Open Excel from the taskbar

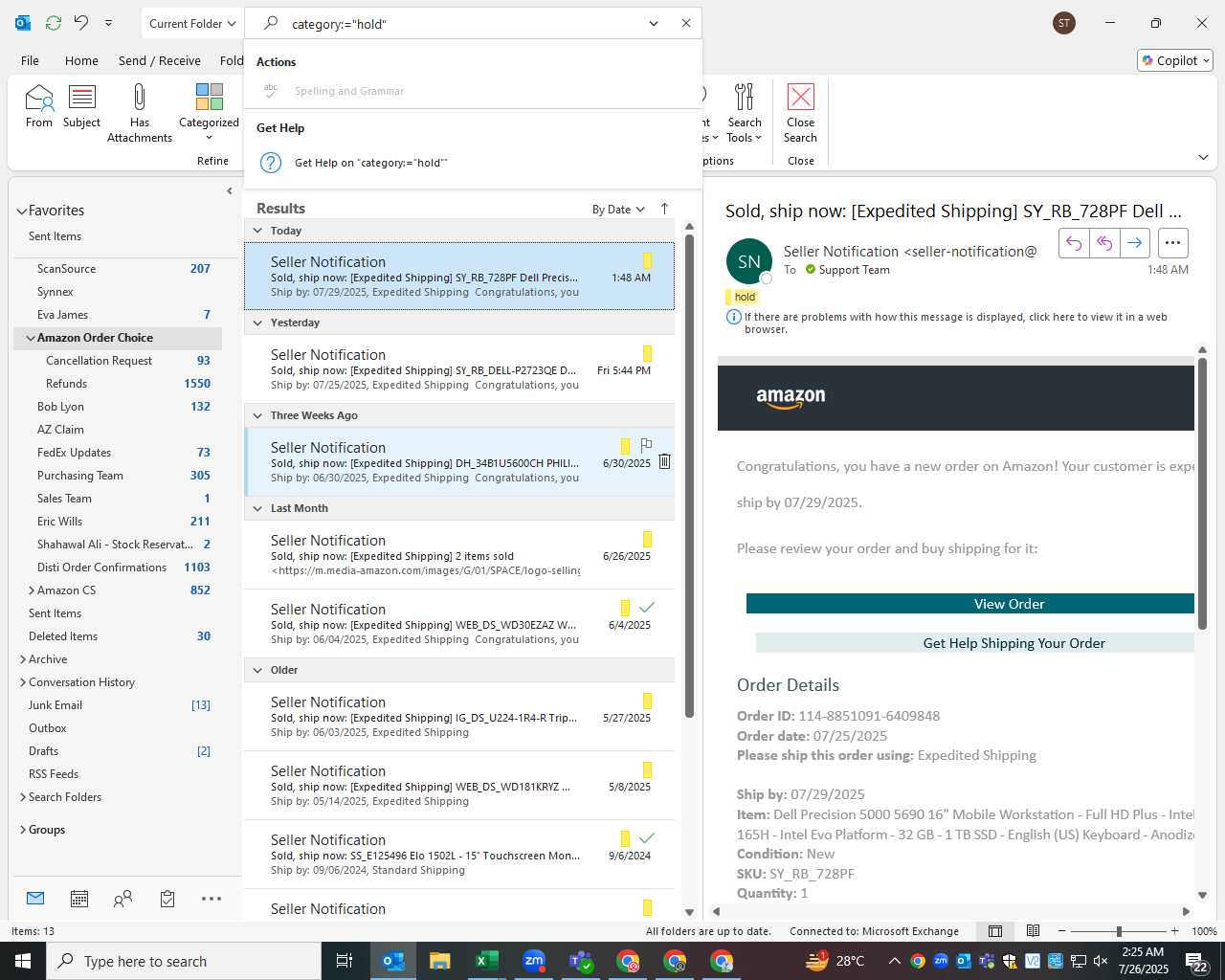tap(487, 961)
